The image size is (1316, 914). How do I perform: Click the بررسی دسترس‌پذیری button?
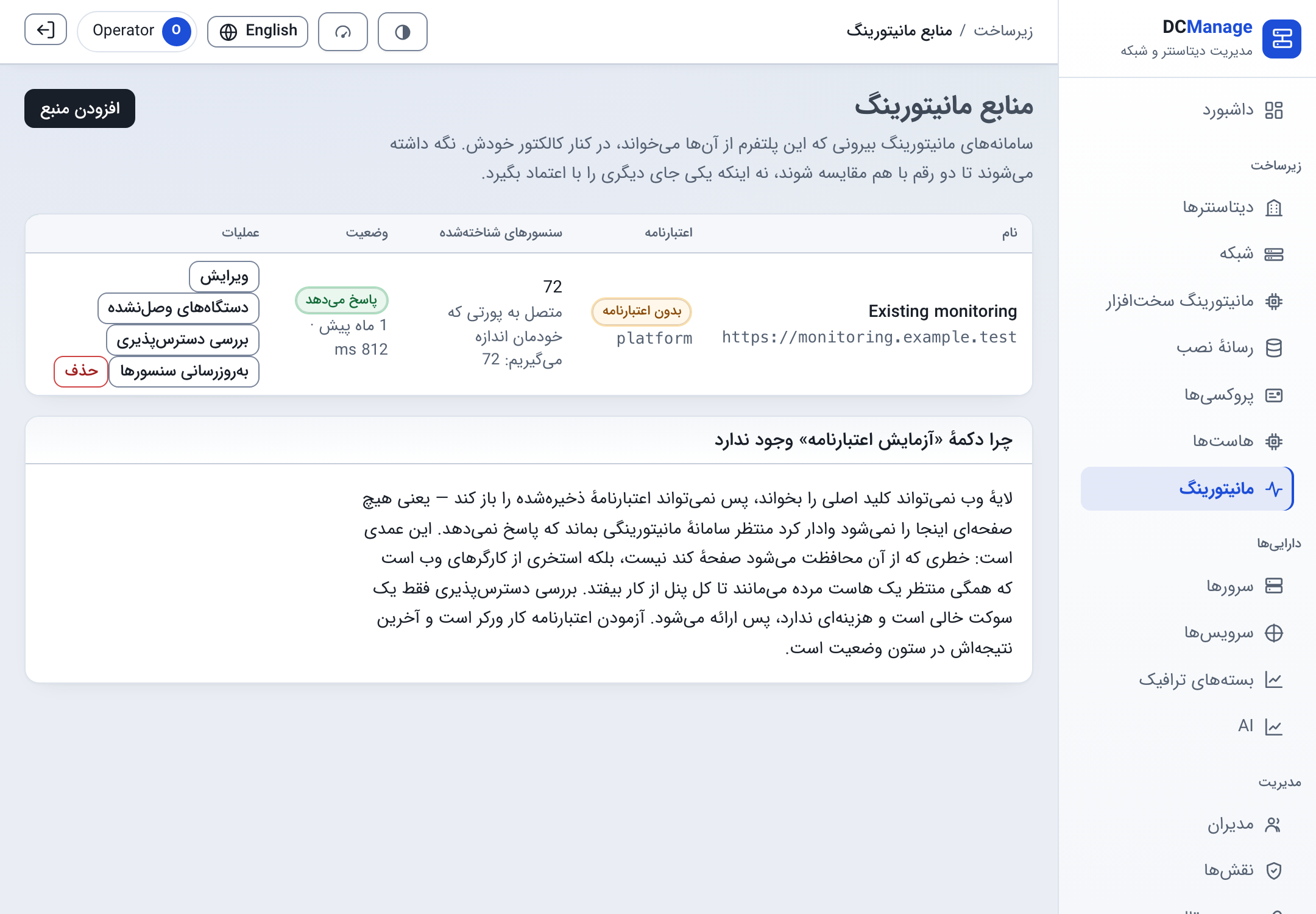coord(183,339)
